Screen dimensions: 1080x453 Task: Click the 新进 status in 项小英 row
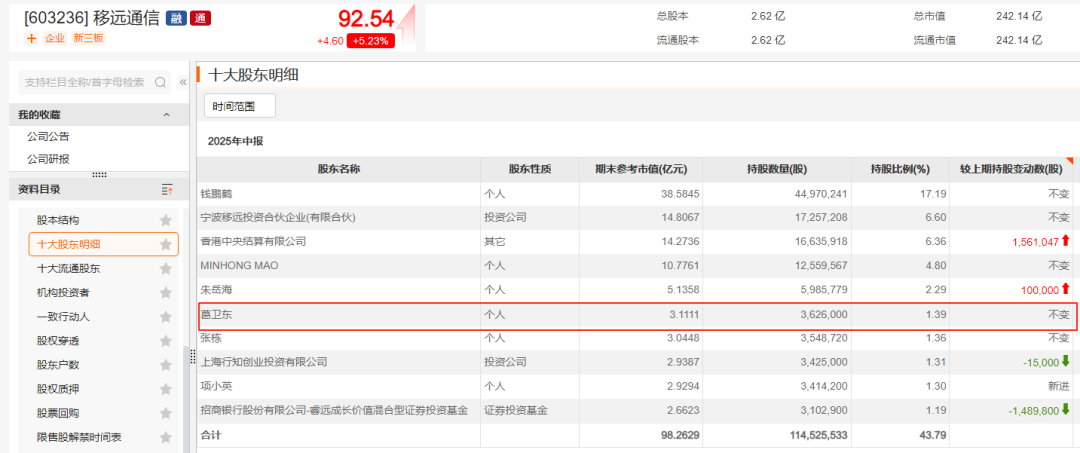click(1059, 386)
